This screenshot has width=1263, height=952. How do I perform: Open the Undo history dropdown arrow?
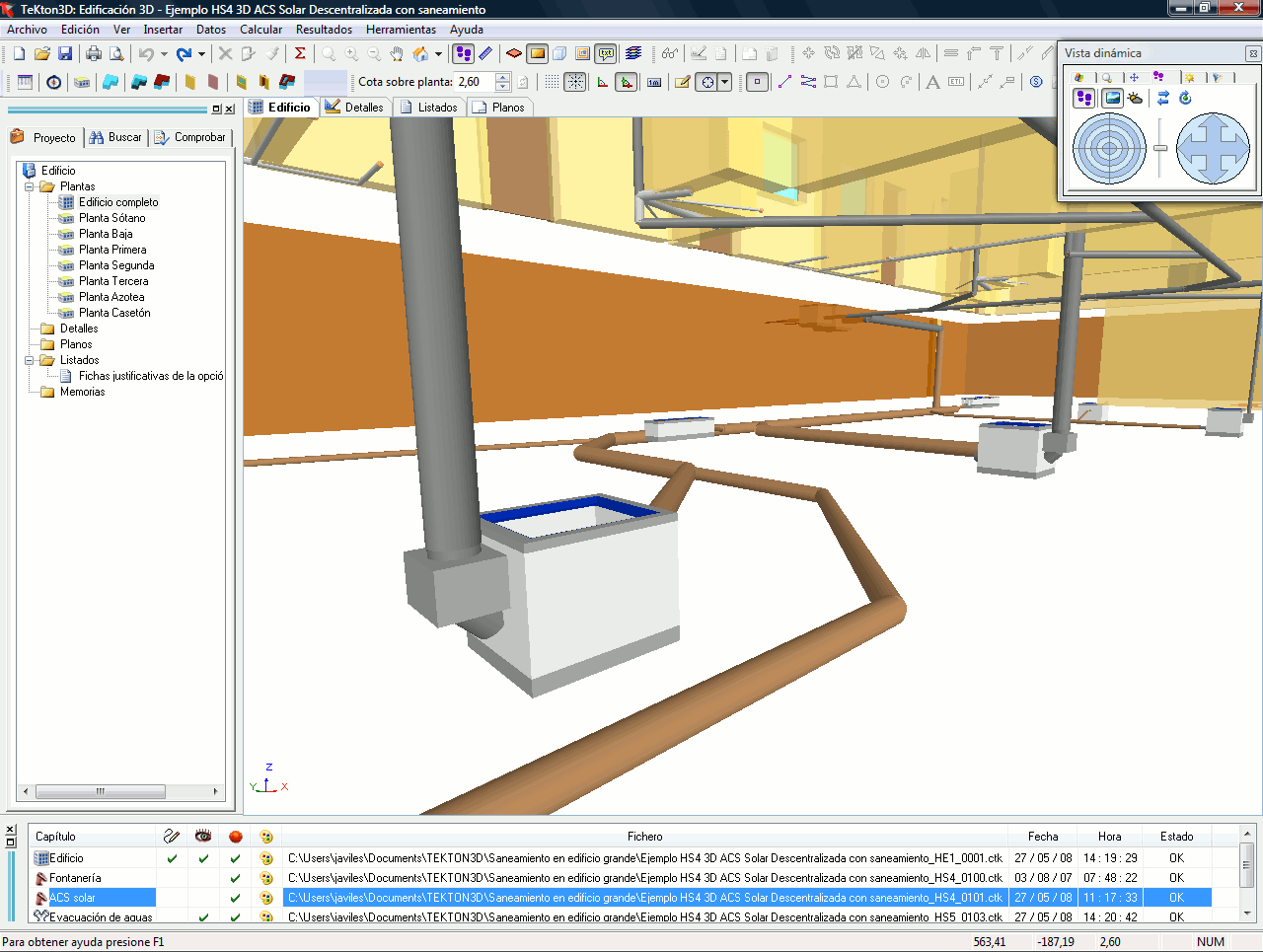coord(164,54)
